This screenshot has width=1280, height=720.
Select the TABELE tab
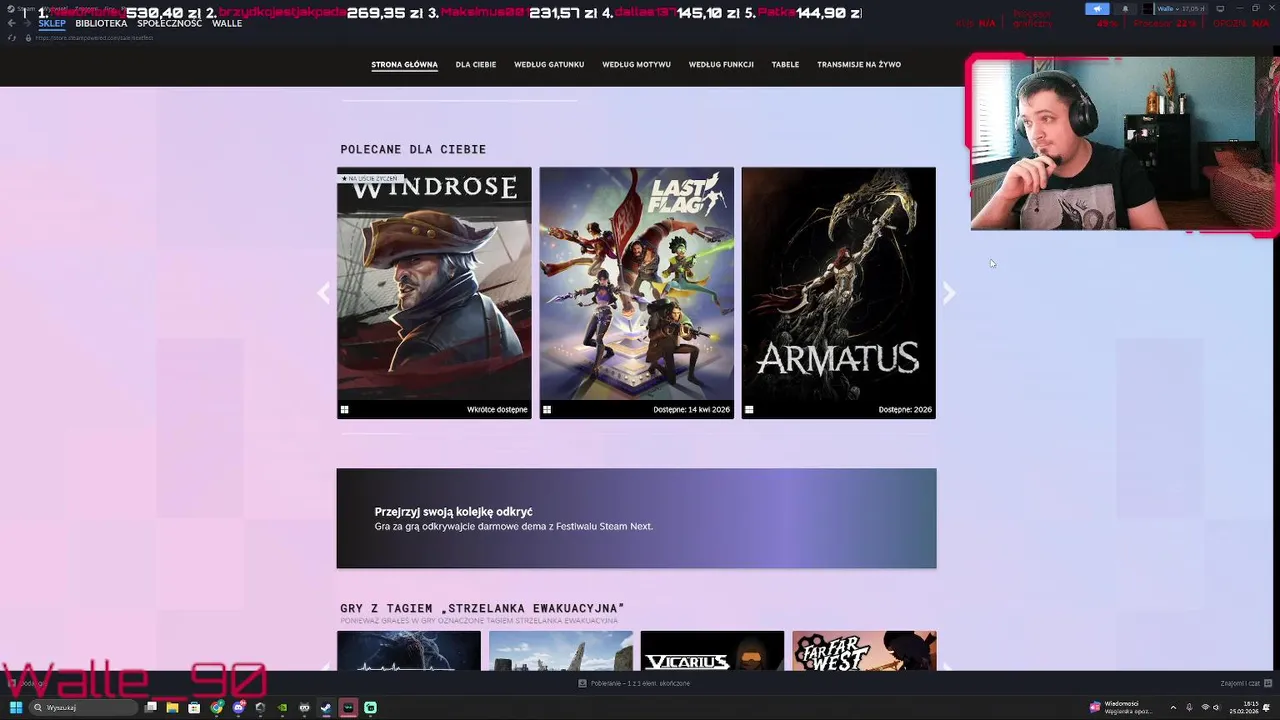point(785,65)
